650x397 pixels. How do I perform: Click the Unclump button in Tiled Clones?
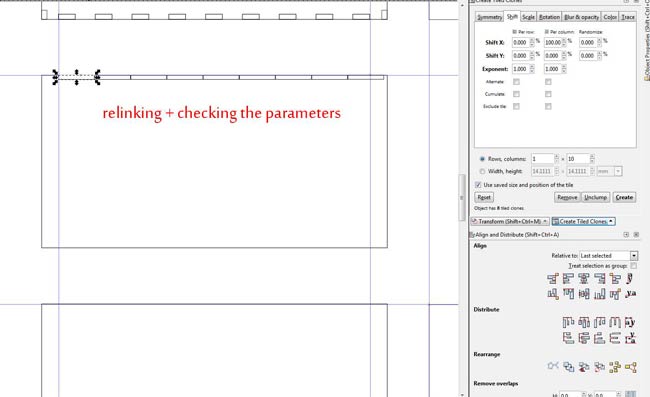tap(595, 197)
